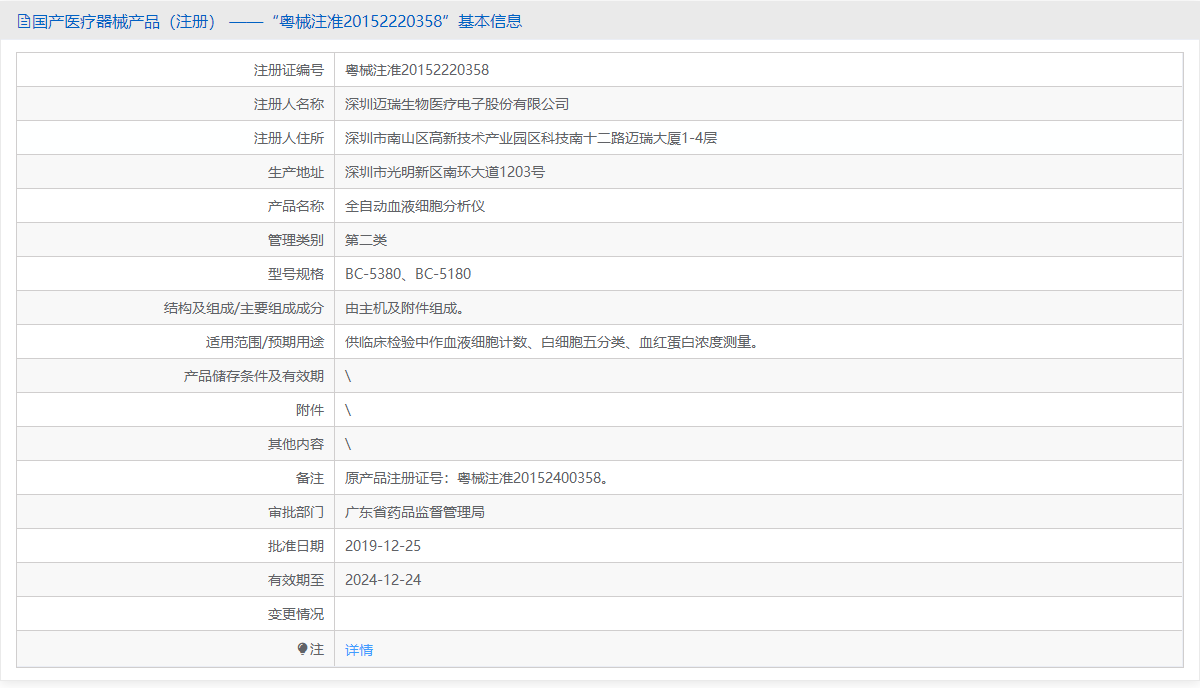The width and height of the screenshot is (1200, 688).
Task: Click the expiry date 2024-12-24
Action: click(383, 580)
